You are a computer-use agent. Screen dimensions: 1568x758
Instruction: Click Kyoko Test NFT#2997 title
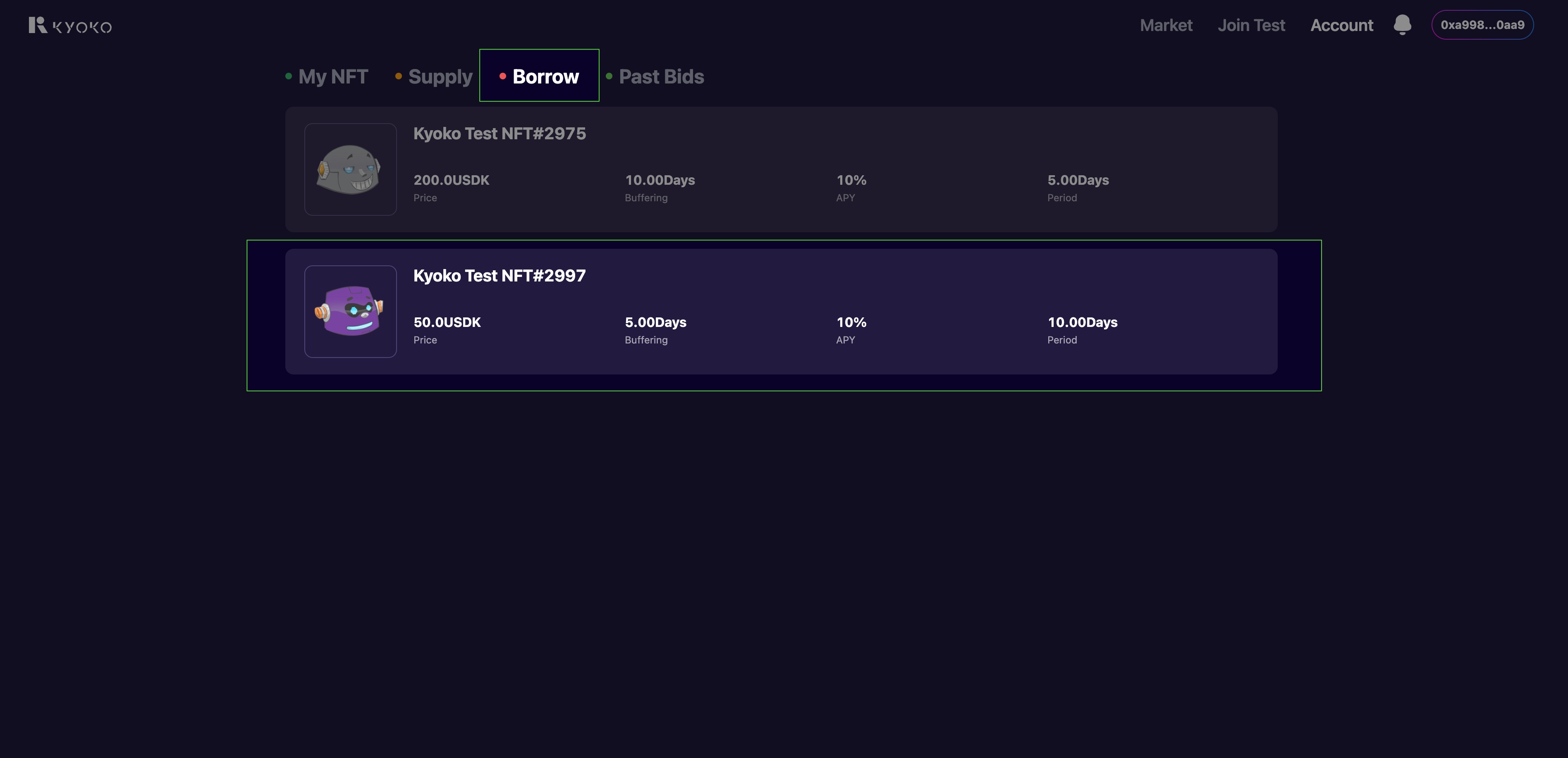500,276
